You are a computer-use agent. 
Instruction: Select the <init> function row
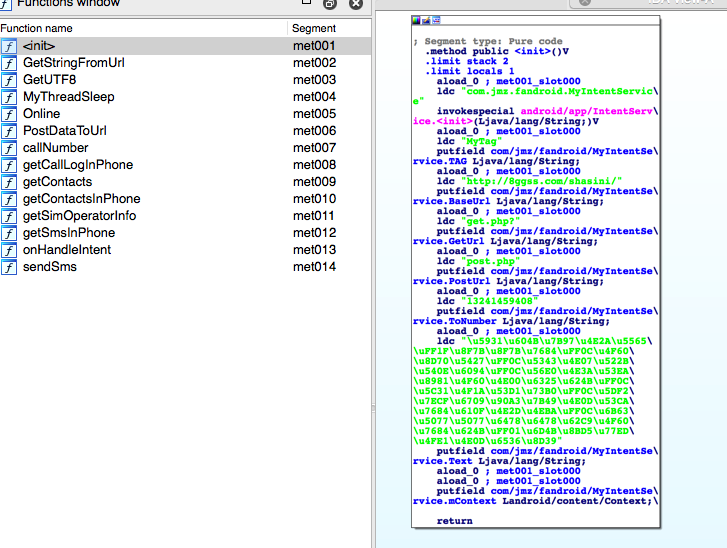click(x=185, y=46)
